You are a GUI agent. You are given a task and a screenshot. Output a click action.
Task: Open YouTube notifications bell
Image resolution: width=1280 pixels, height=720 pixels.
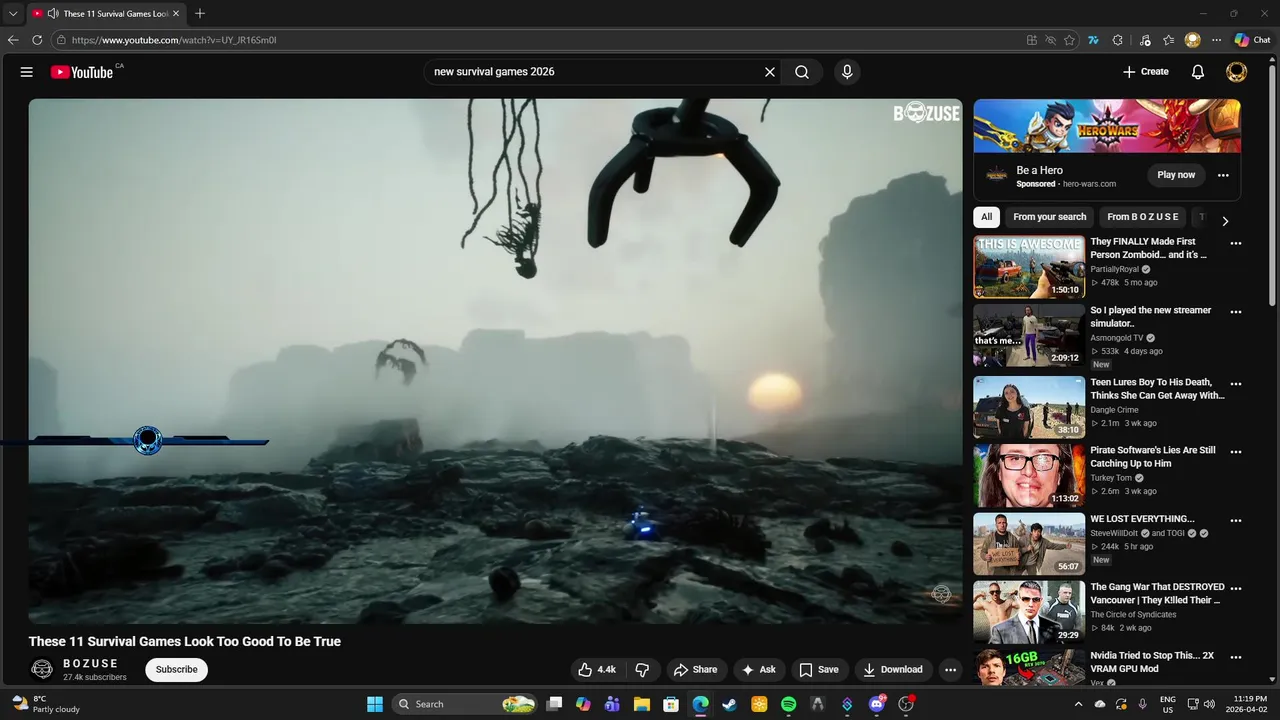tap(1198, 72)
